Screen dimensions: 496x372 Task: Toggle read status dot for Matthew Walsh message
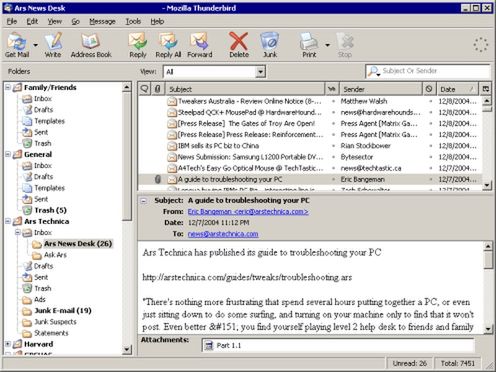(x=333, y=101)
